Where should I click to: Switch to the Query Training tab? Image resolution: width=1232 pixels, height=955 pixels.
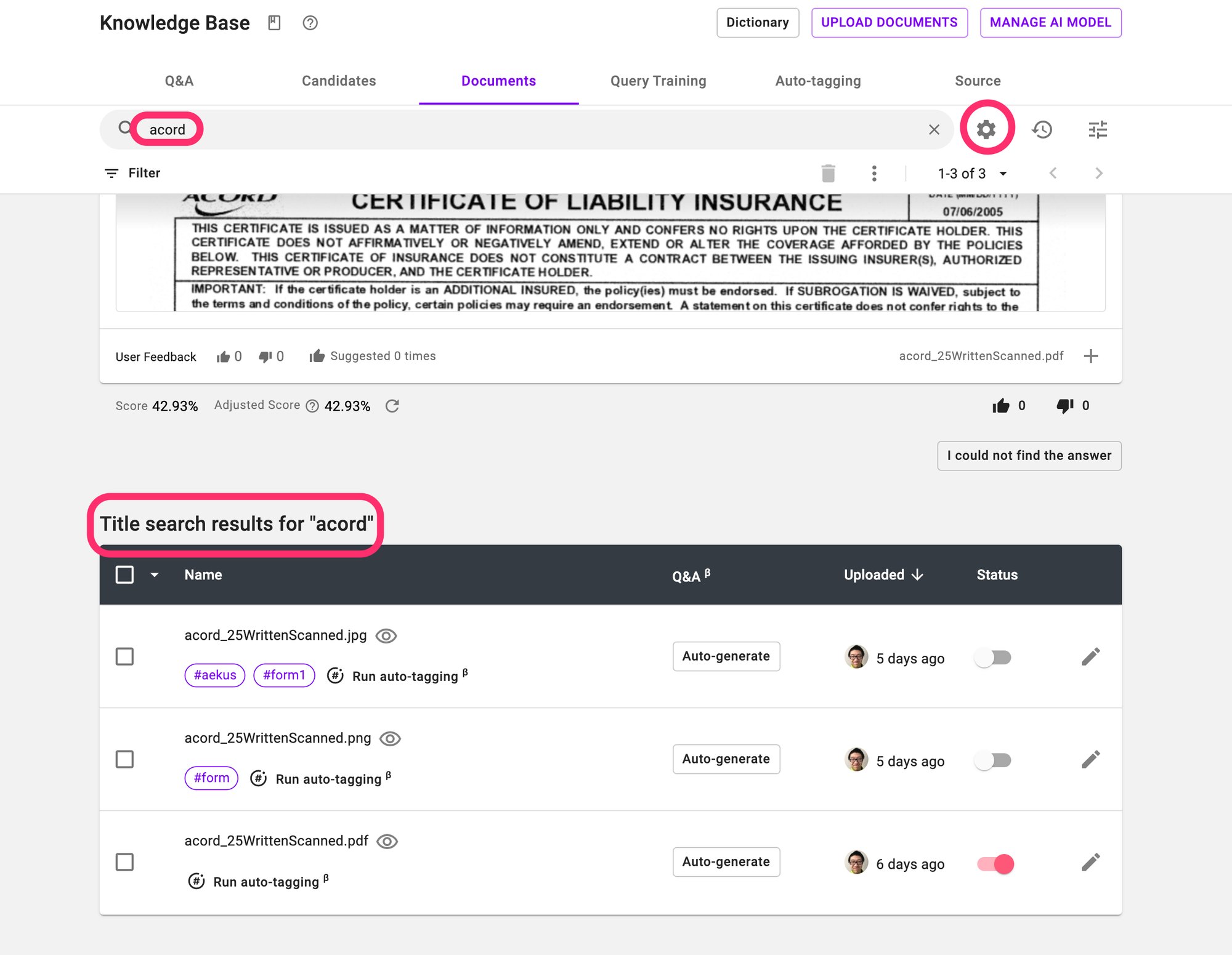point(658,81)
